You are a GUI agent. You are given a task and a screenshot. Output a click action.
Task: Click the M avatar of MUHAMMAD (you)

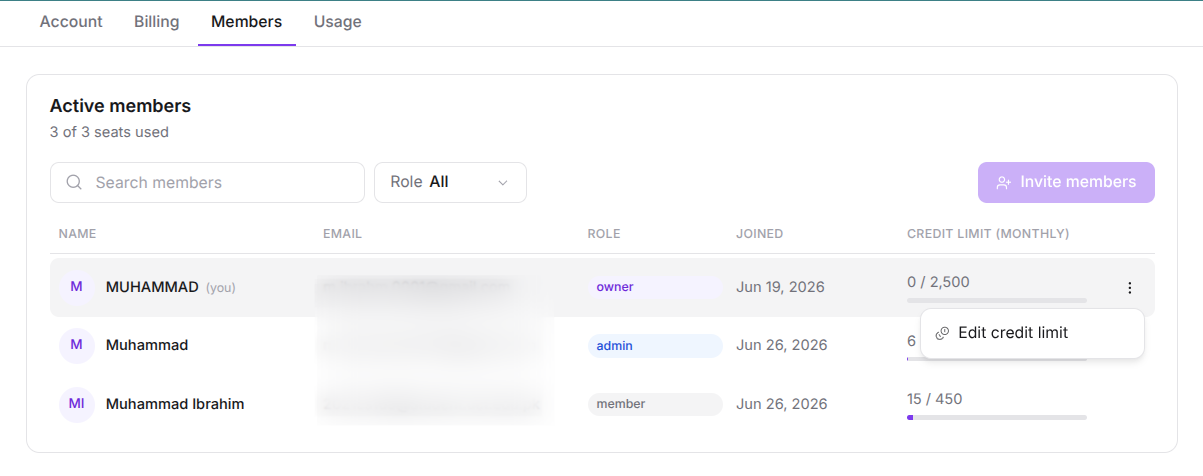coord(76,287)
